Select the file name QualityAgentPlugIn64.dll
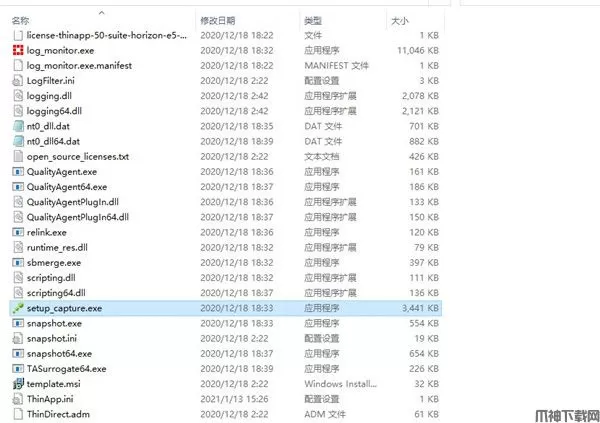 point(78,217)
